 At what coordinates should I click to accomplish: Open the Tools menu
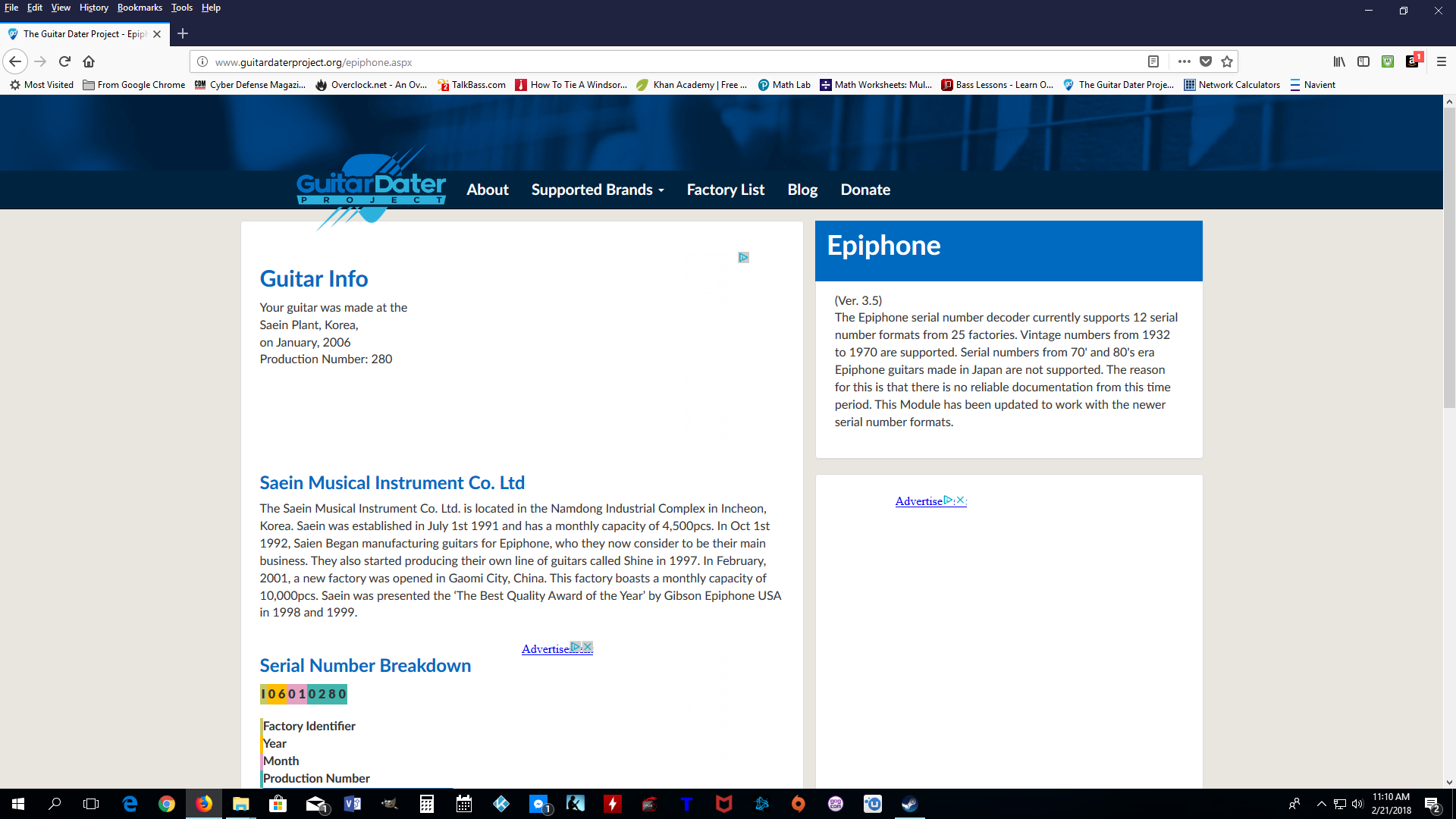[x=182, y=8]
